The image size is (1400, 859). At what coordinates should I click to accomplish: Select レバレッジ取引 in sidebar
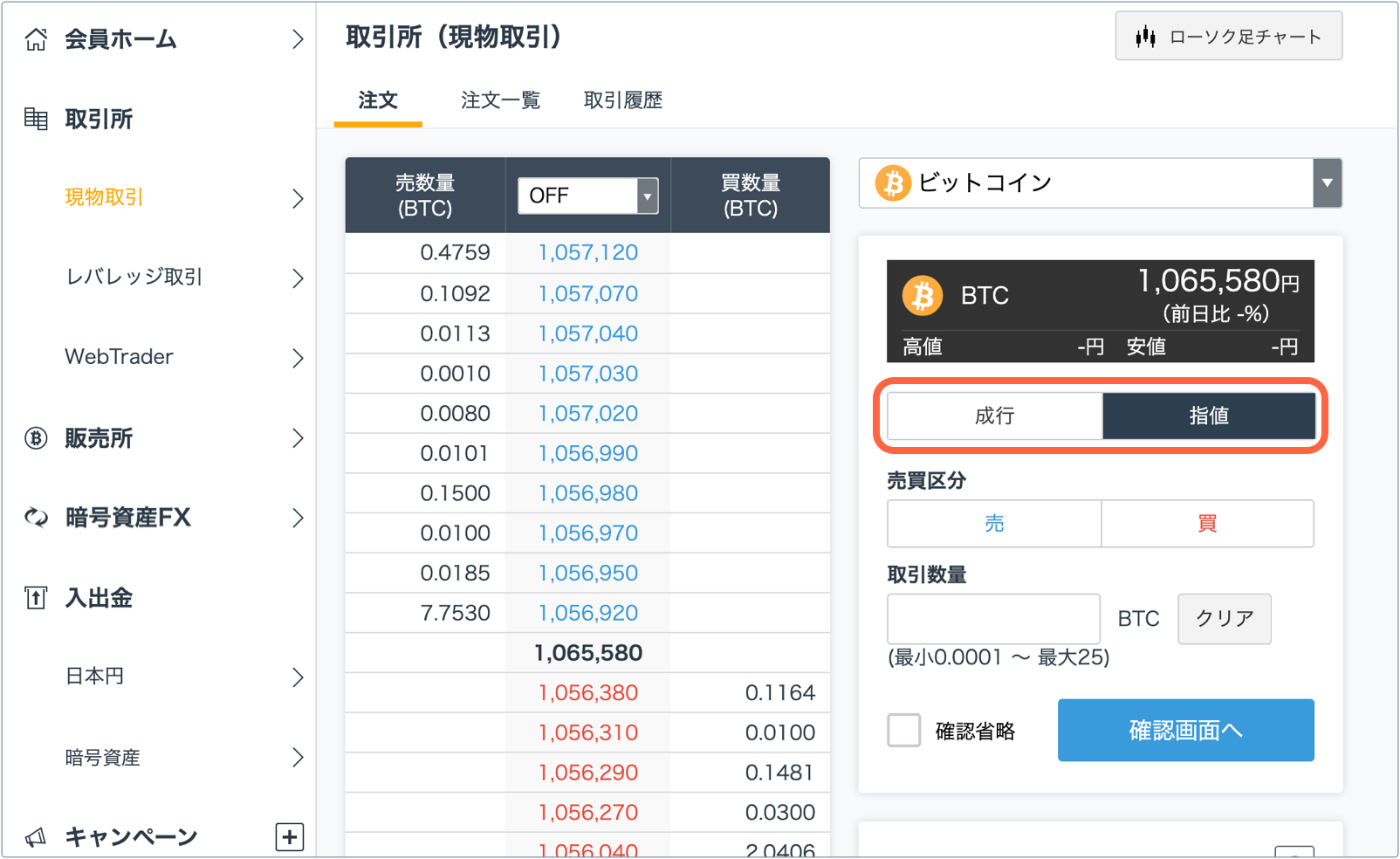[x=134, y=278]
